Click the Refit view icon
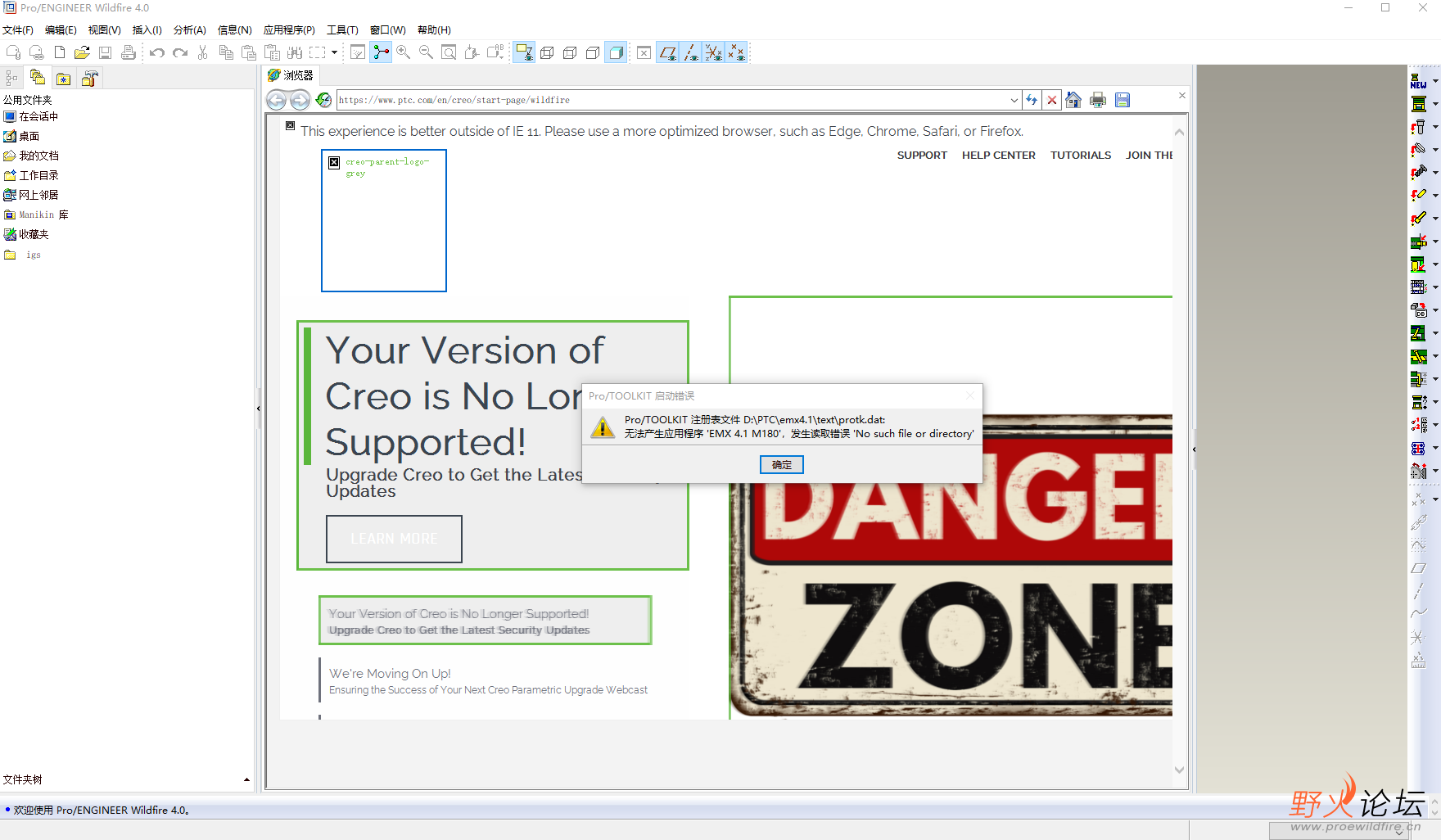The image size is (1441, 840). tap(449, 52)
